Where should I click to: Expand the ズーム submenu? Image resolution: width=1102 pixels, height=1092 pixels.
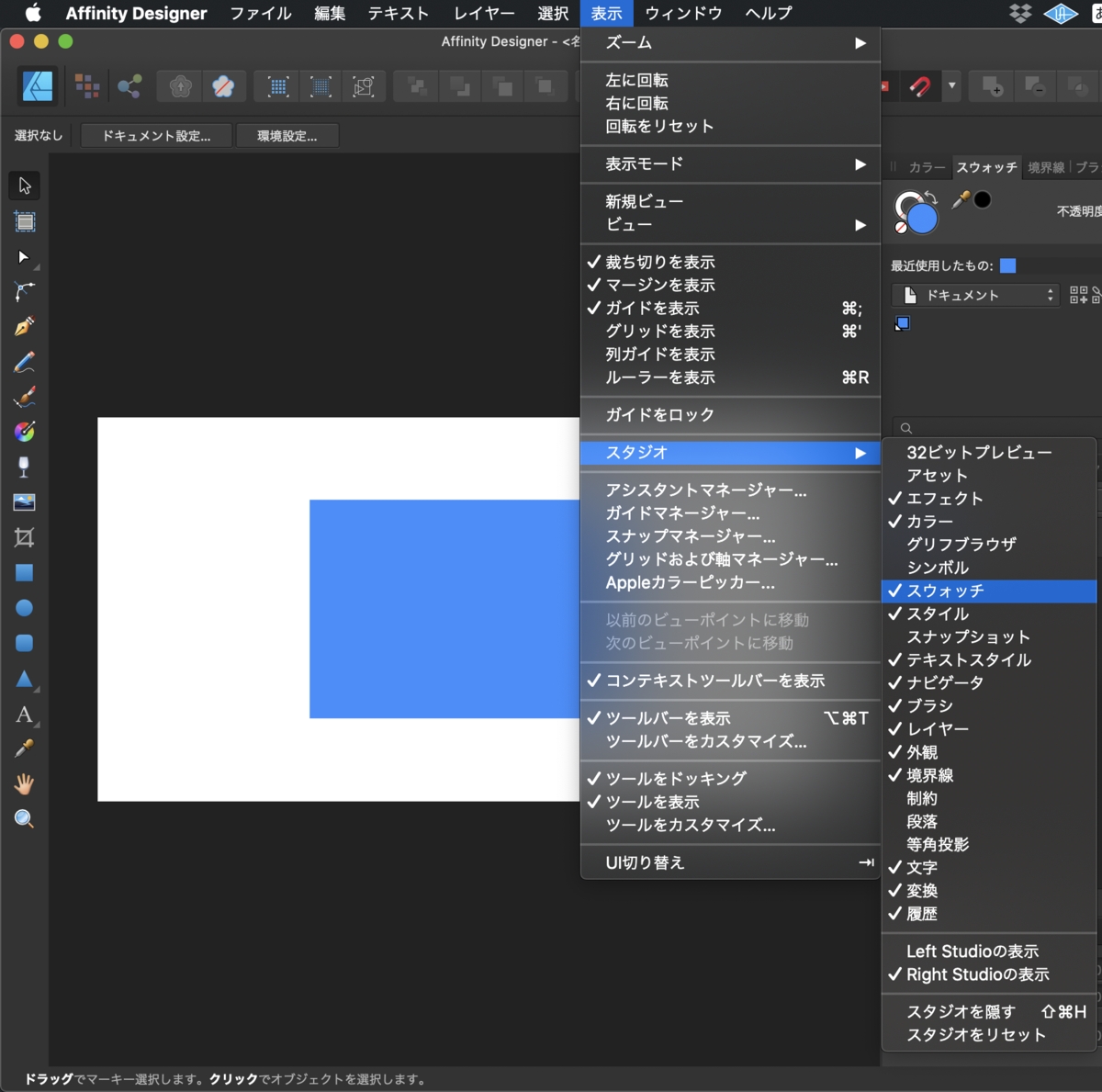point(730,43)
